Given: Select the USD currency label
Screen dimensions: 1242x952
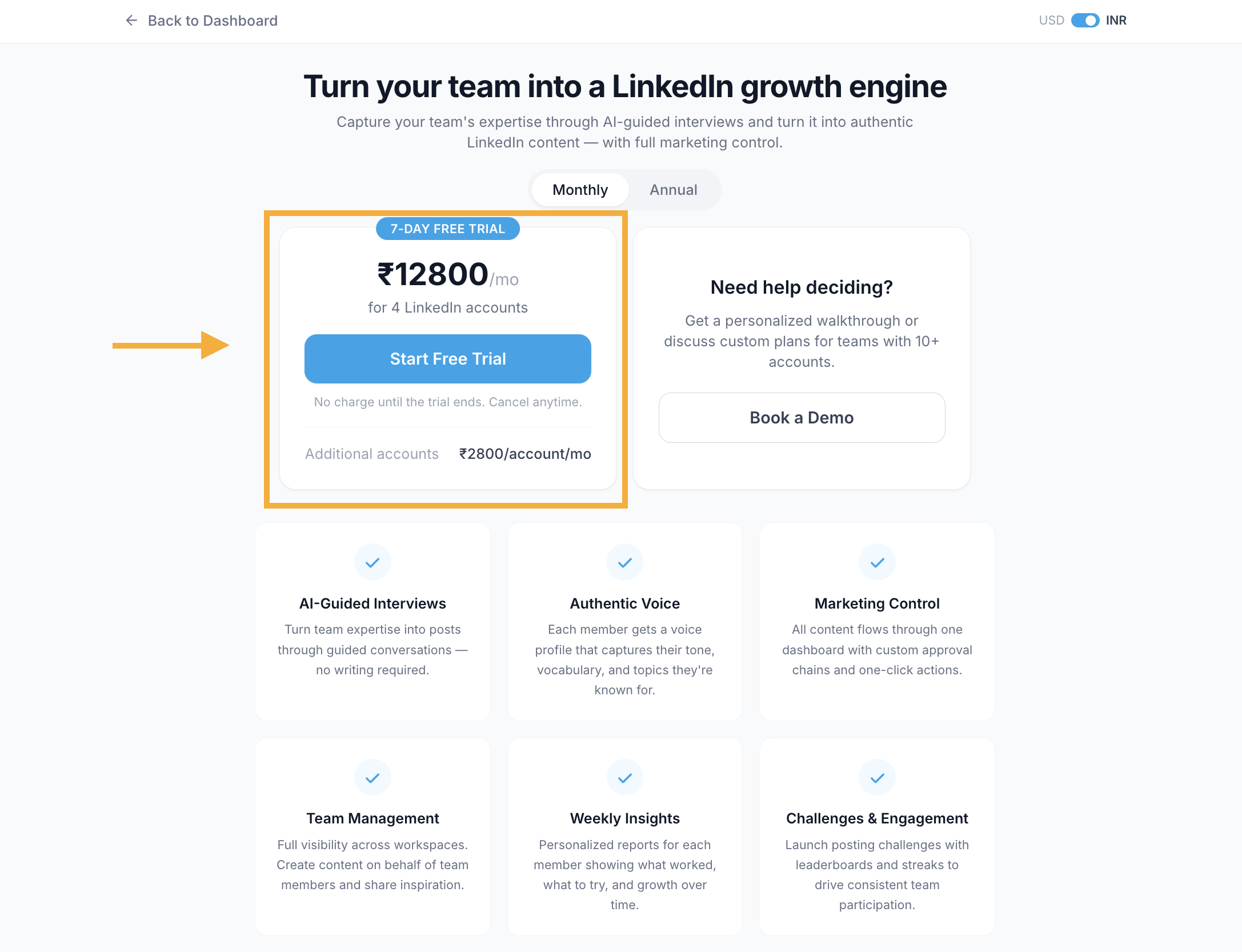Looking at the screenshot, I should pos(1051,21).
